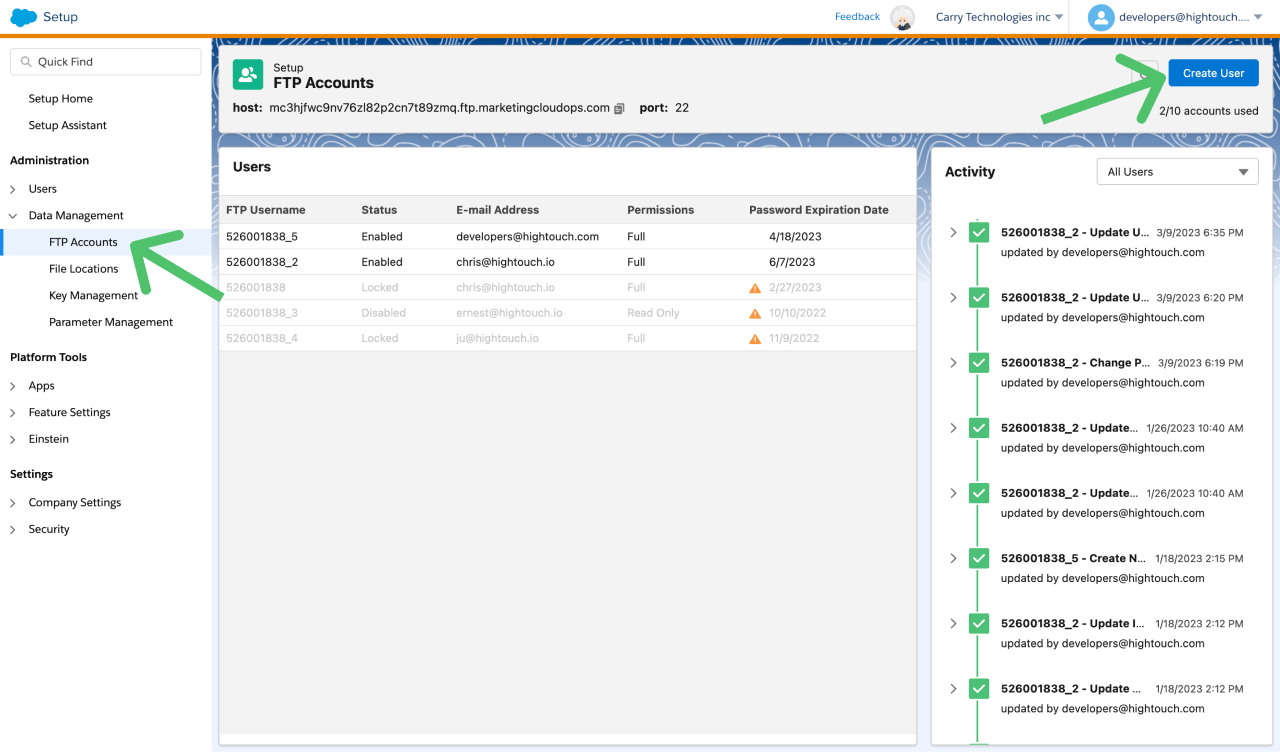Open Key Management
Screen dimensions: 1280x753
click(94, 296)
